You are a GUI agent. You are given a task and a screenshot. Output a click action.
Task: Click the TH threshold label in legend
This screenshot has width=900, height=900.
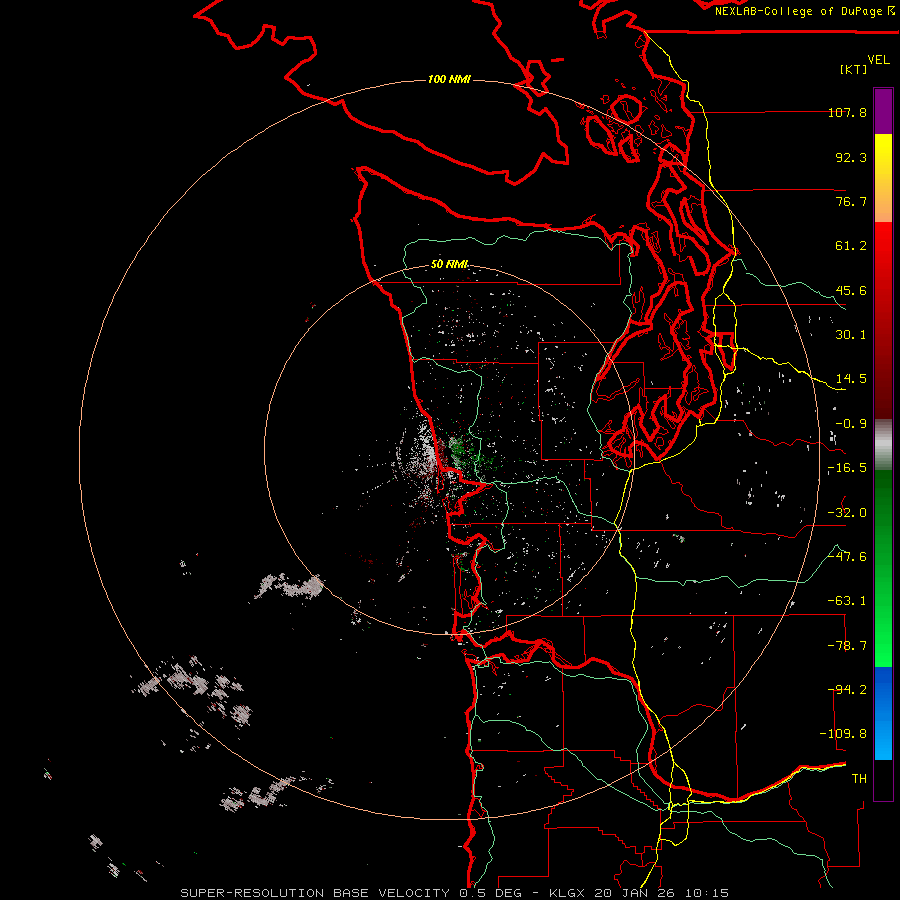pos(859,779)
